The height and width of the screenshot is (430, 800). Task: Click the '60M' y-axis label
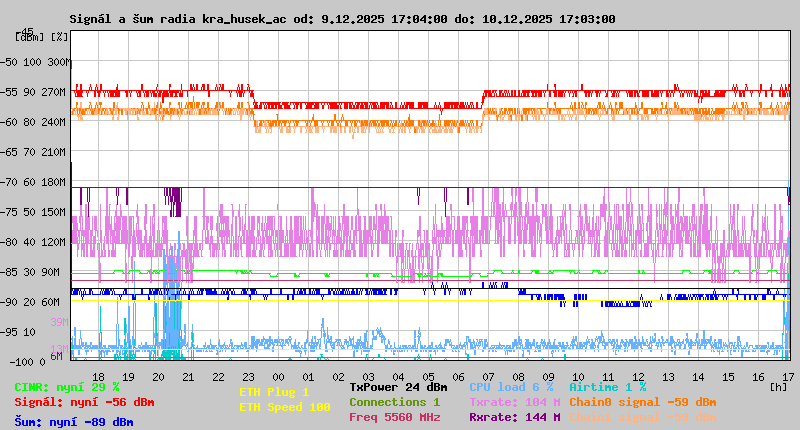click(x=50, y=302)
